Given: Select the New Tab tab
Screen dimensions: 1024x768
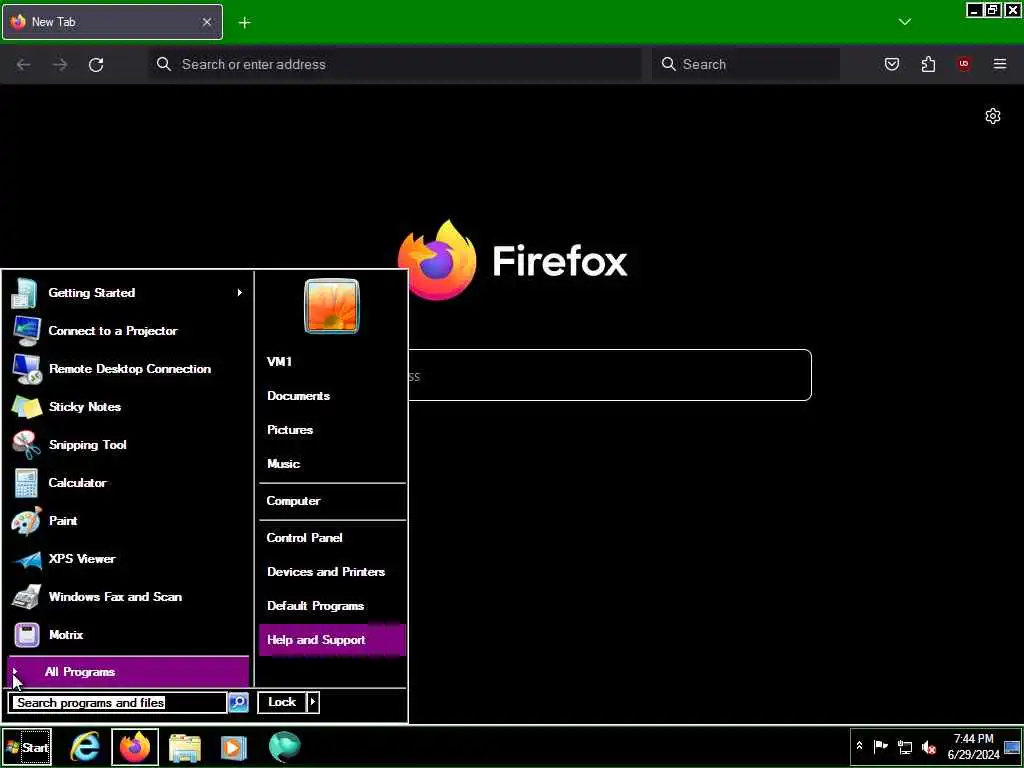Looking at the screenshot, I should [112, 22].
